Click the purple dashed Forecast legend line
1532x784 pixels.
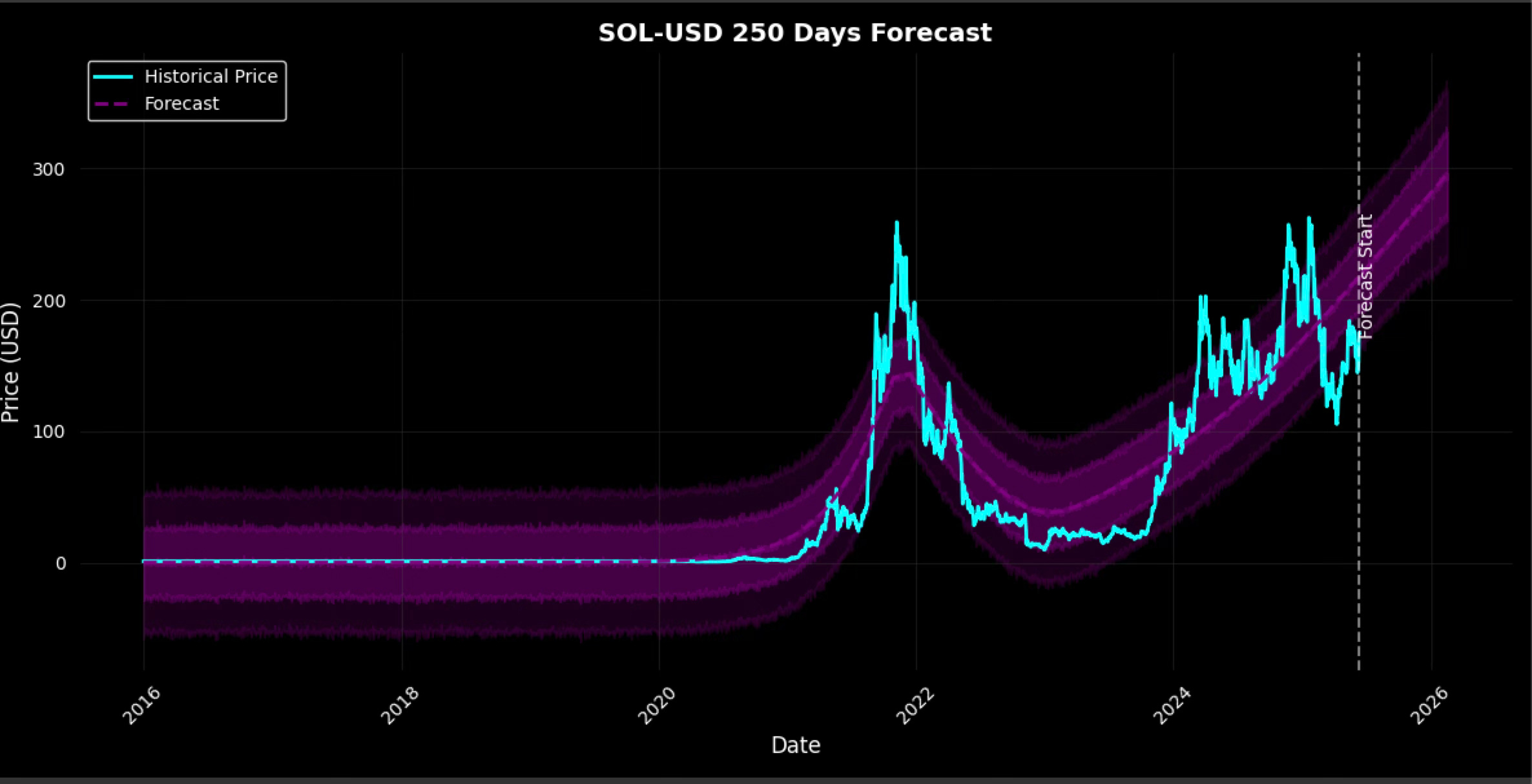pyautogui.click(x=113, y=103)
